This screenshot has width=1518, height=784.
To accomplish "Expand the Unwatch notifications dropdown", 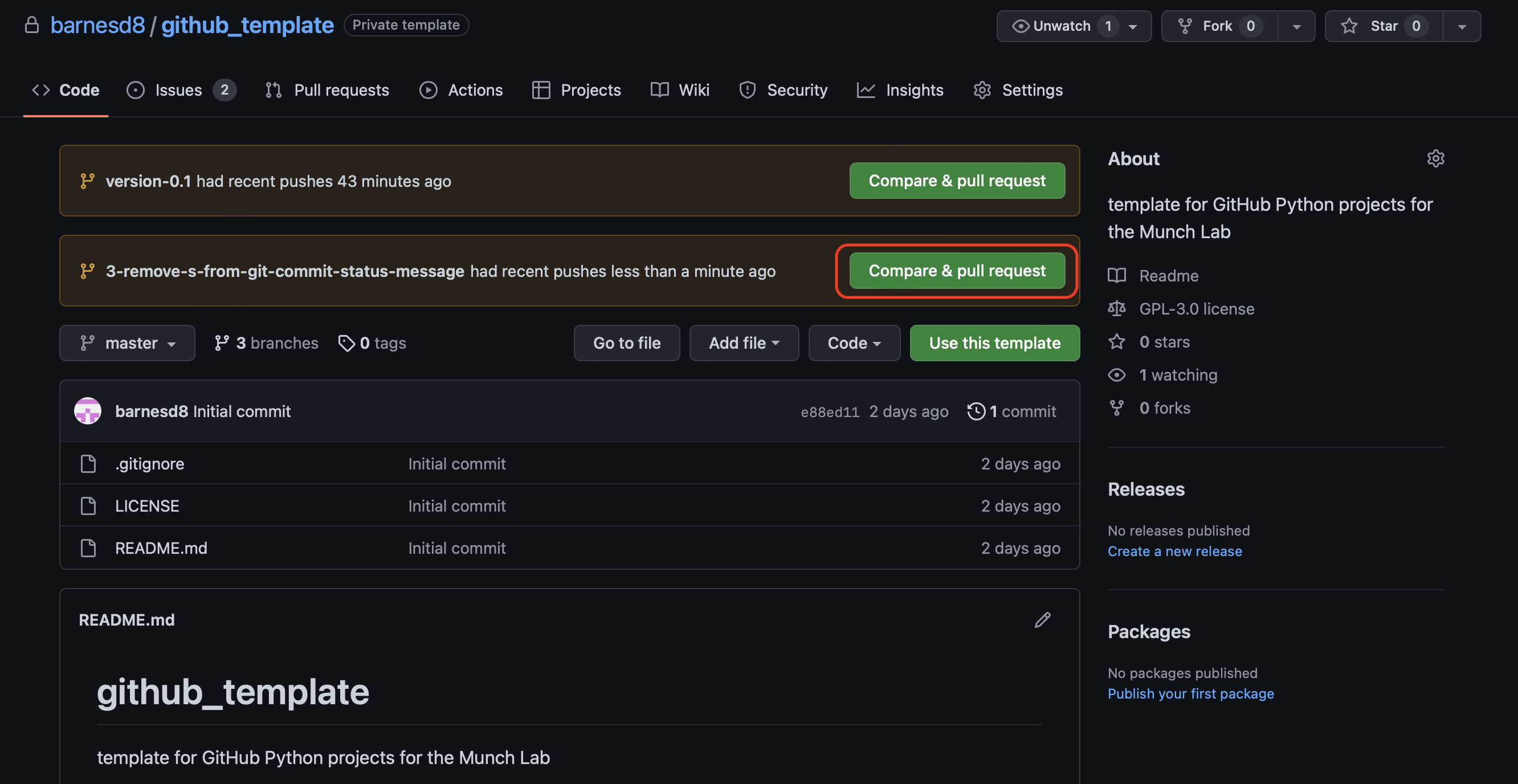I will tap(1134, 25).
